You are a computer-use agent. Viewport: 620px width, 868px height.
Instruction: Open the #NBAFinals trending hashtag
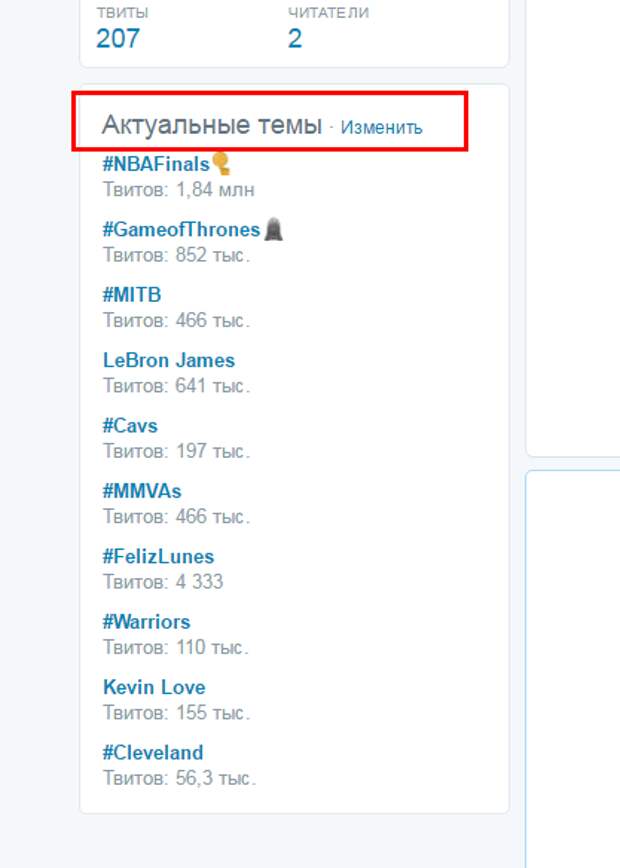(156, 164)
